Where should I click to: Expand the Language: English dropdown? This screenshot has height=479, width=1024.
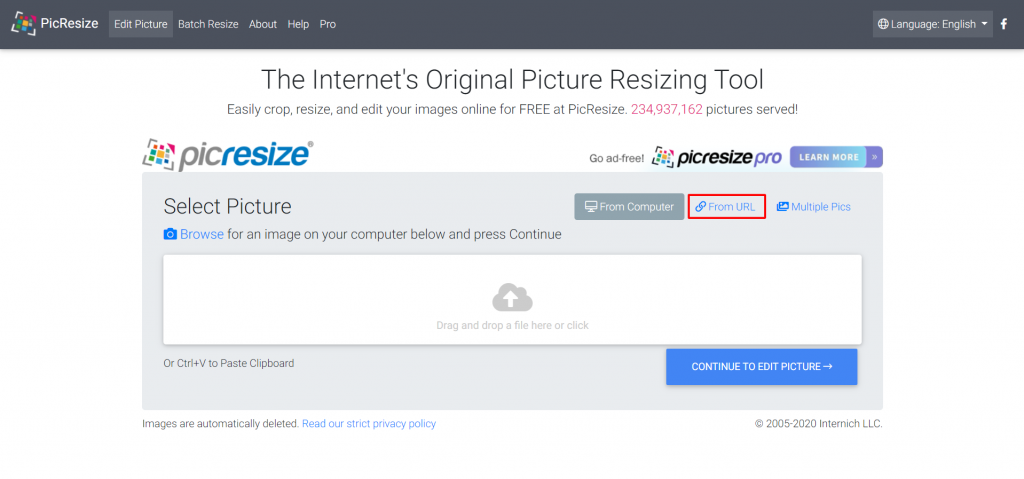pos(933,24)
